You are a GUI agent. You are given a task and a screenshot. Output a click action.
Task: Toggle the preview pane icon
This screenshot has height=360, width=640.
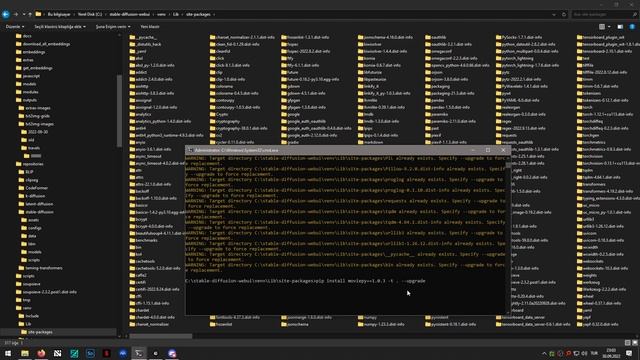(620, 27)
